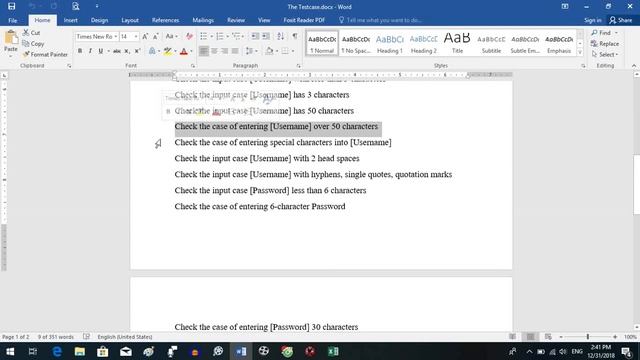Expand the Styles gallery
Image resolution: width=640 pixels, height=360 pixels.
point(580,53)
